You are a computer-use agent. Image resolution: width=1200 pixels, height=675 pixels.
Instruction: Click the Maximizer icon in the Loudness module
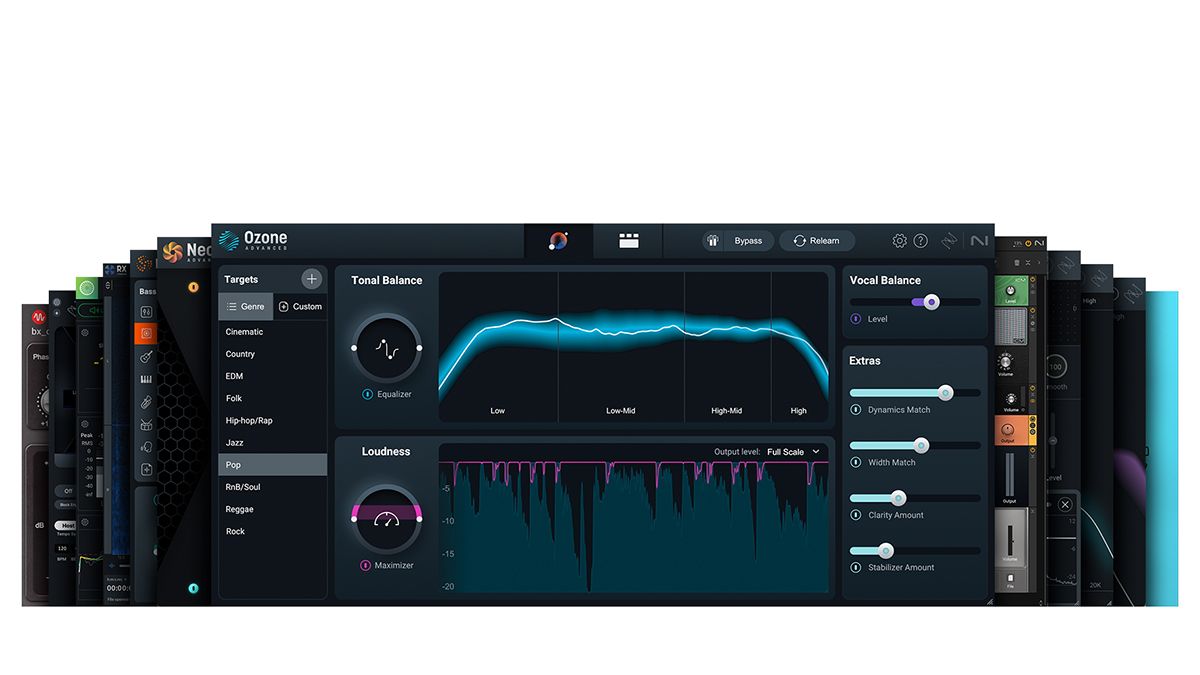(x=366, y=565)
